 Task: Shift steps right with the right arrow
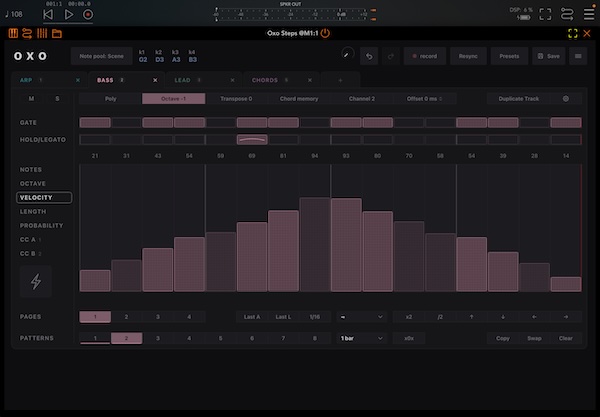coord(566,317)
